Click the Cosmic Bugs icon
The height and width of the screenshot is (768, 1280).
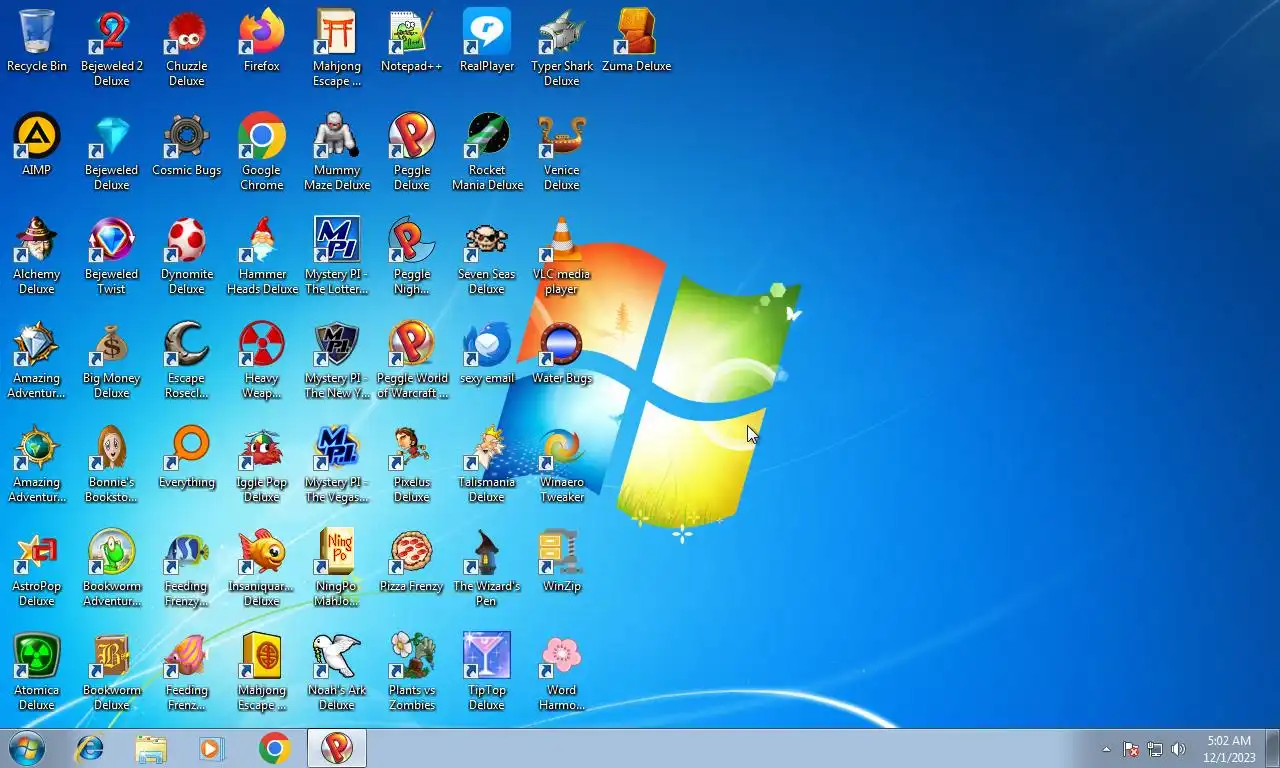pos(187,145)
